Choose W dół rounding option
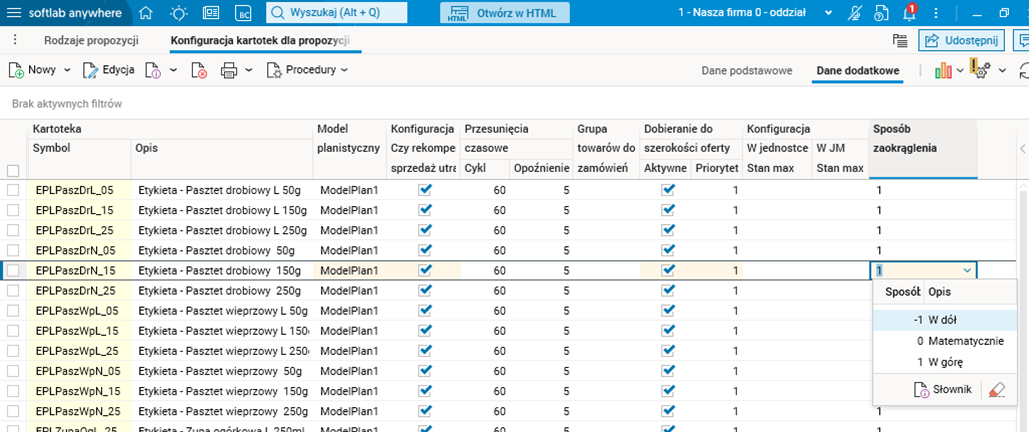Viewport: 1029px width, 432px height. pos(944,320)
